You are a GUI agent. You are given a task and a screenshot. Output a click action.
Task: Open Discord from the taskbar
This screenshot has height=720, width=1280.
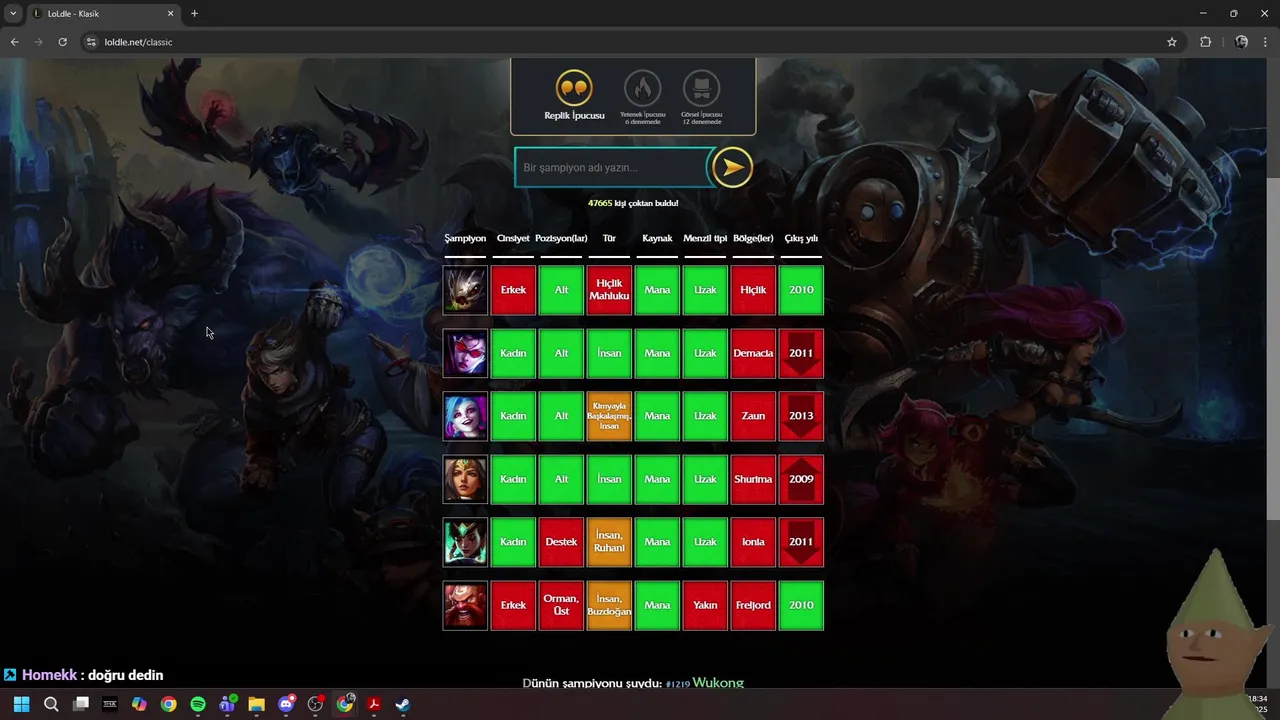click(x=286, y=704)
